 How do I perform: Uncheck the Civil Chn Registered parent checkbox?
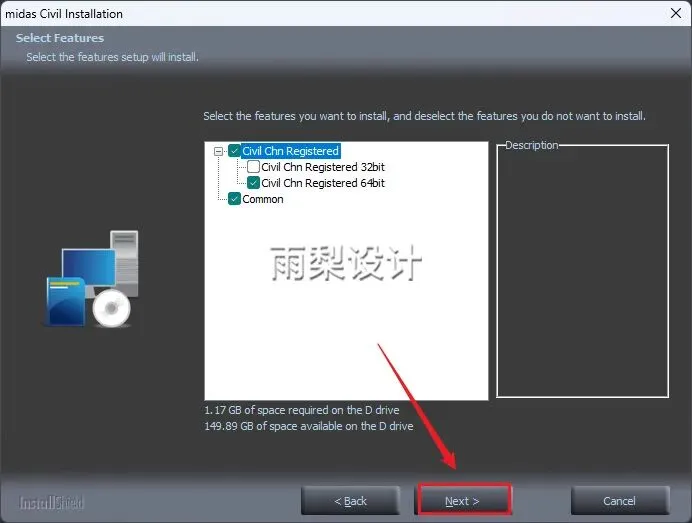coord(234,151)
